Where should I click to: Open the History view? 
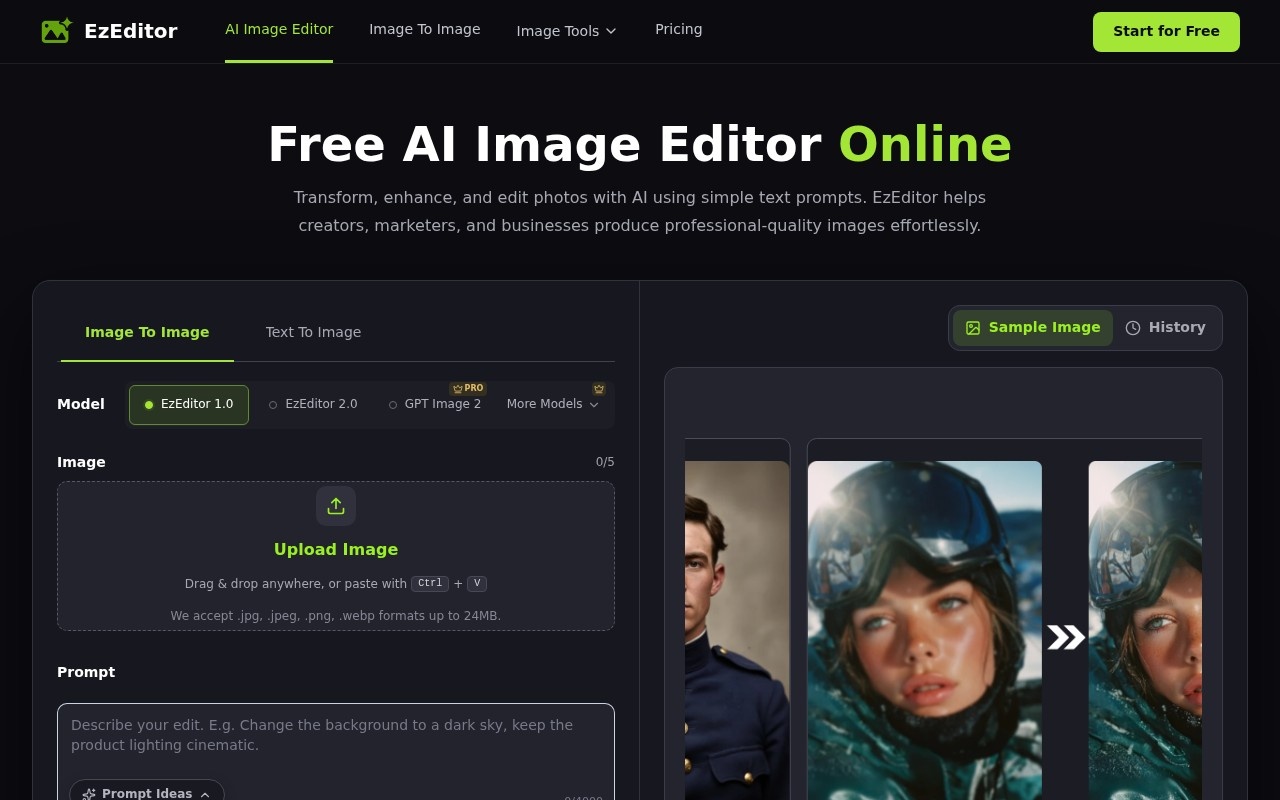pyautogui.click(x=1166, y=328)
